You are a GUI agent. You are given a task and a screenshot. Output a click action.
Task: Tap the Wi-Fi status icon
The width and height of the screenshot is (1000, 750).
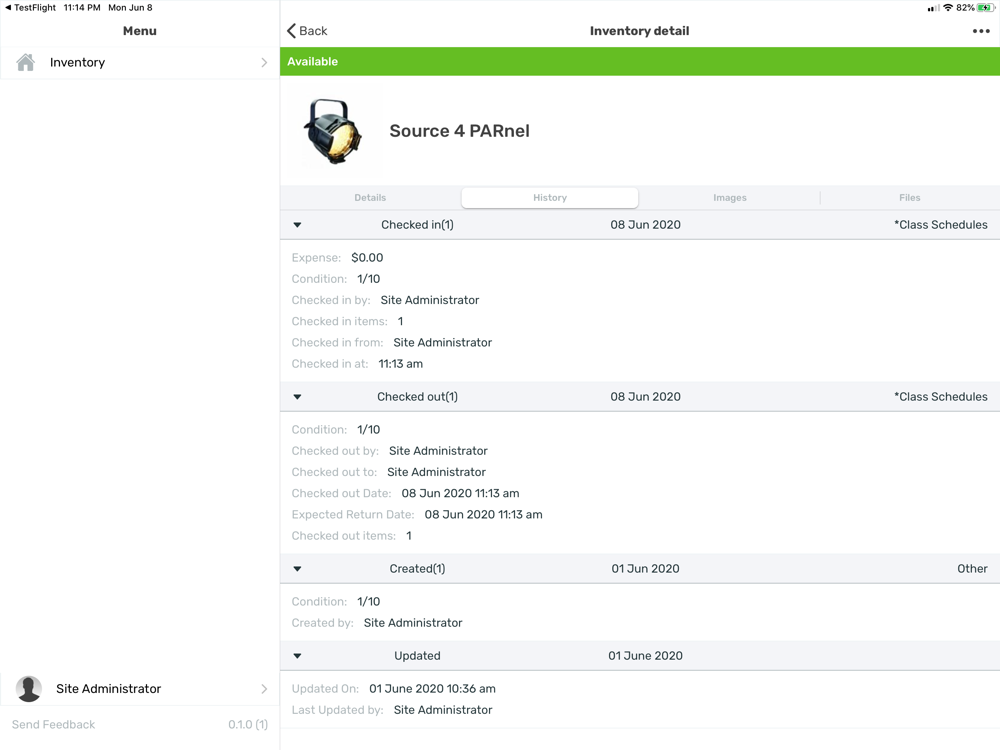(948, 8)
